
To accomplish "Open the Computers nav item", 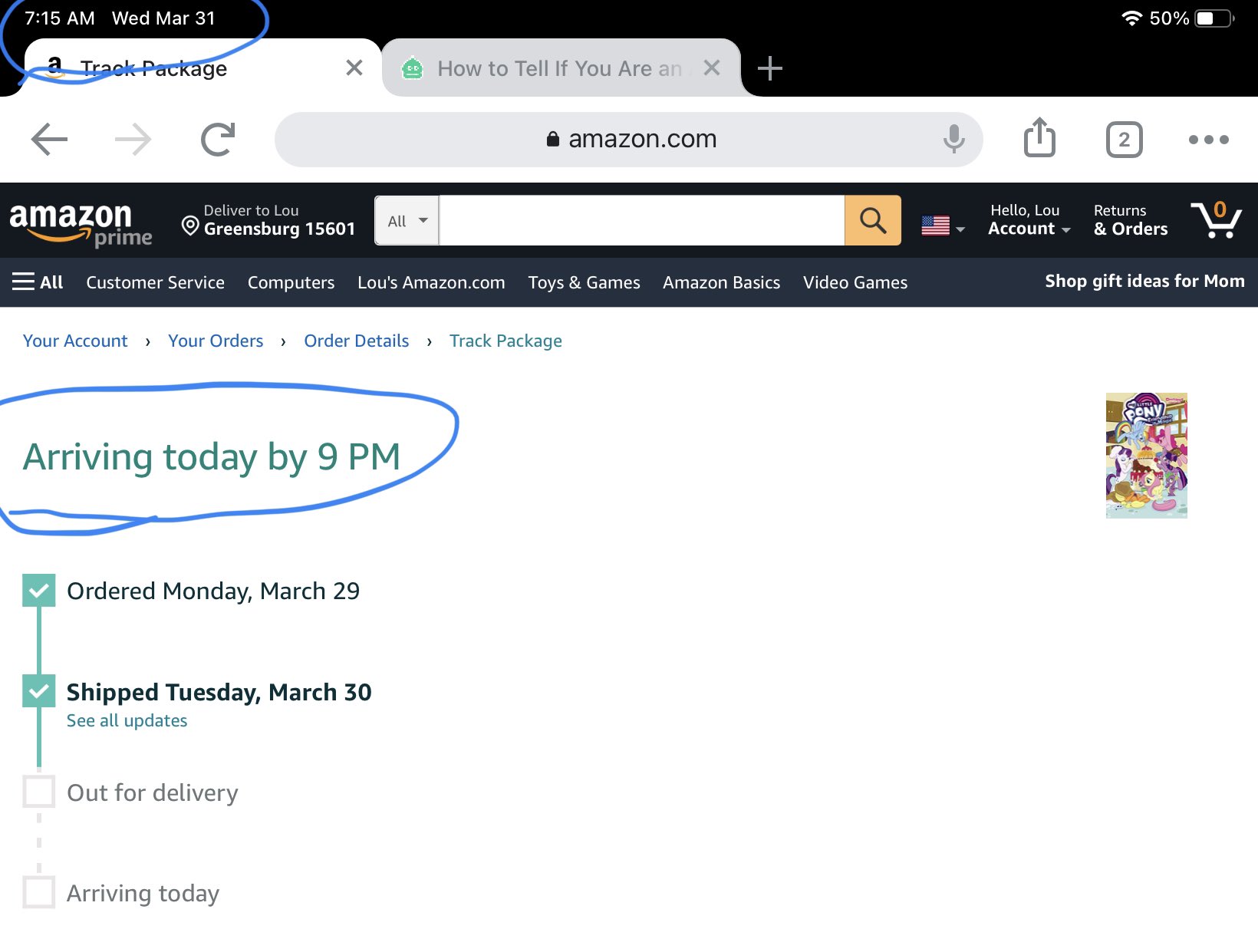I will (x=291, y=282).
